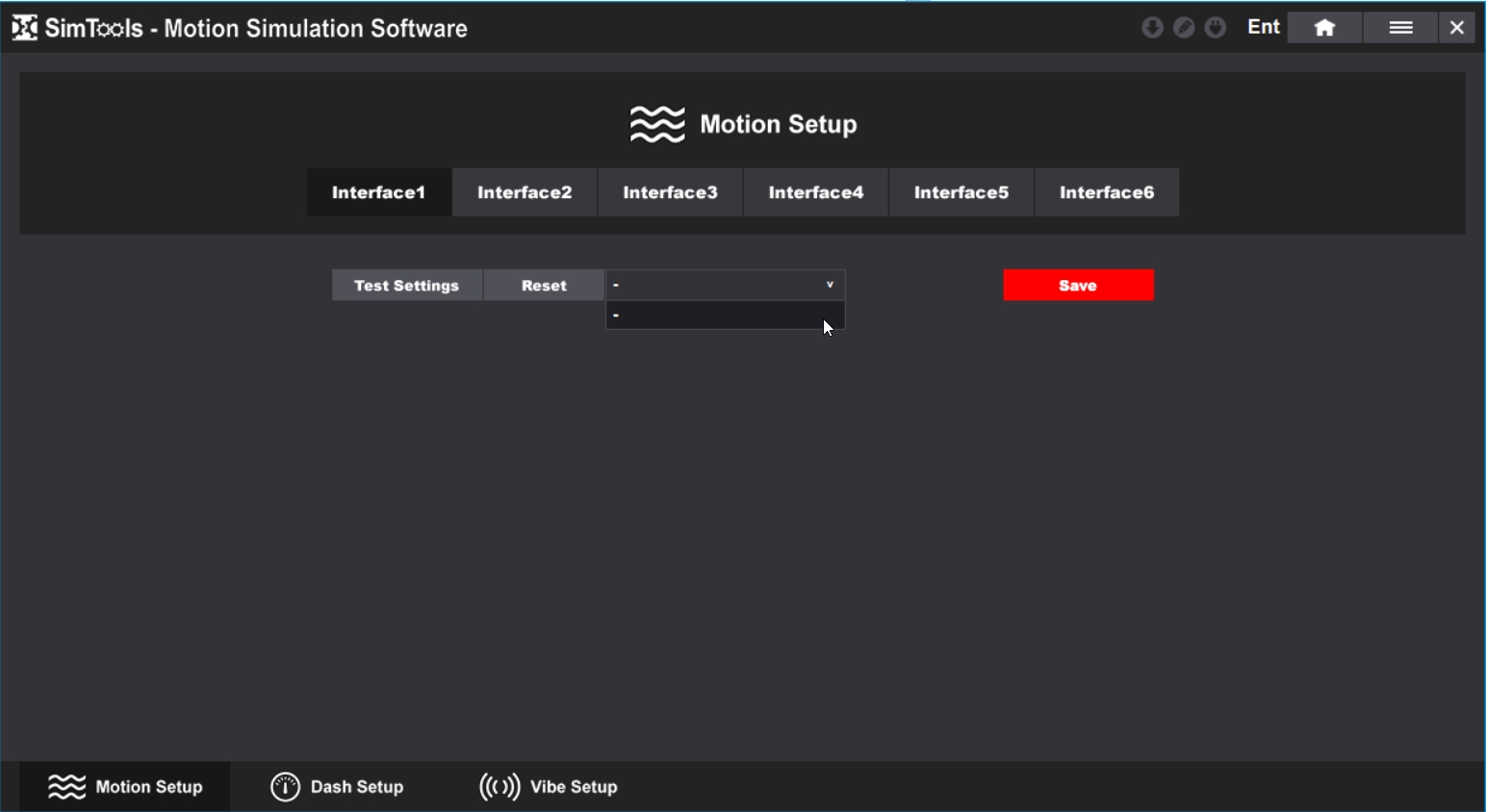Select the Interface4 tab

click(815, 192)
